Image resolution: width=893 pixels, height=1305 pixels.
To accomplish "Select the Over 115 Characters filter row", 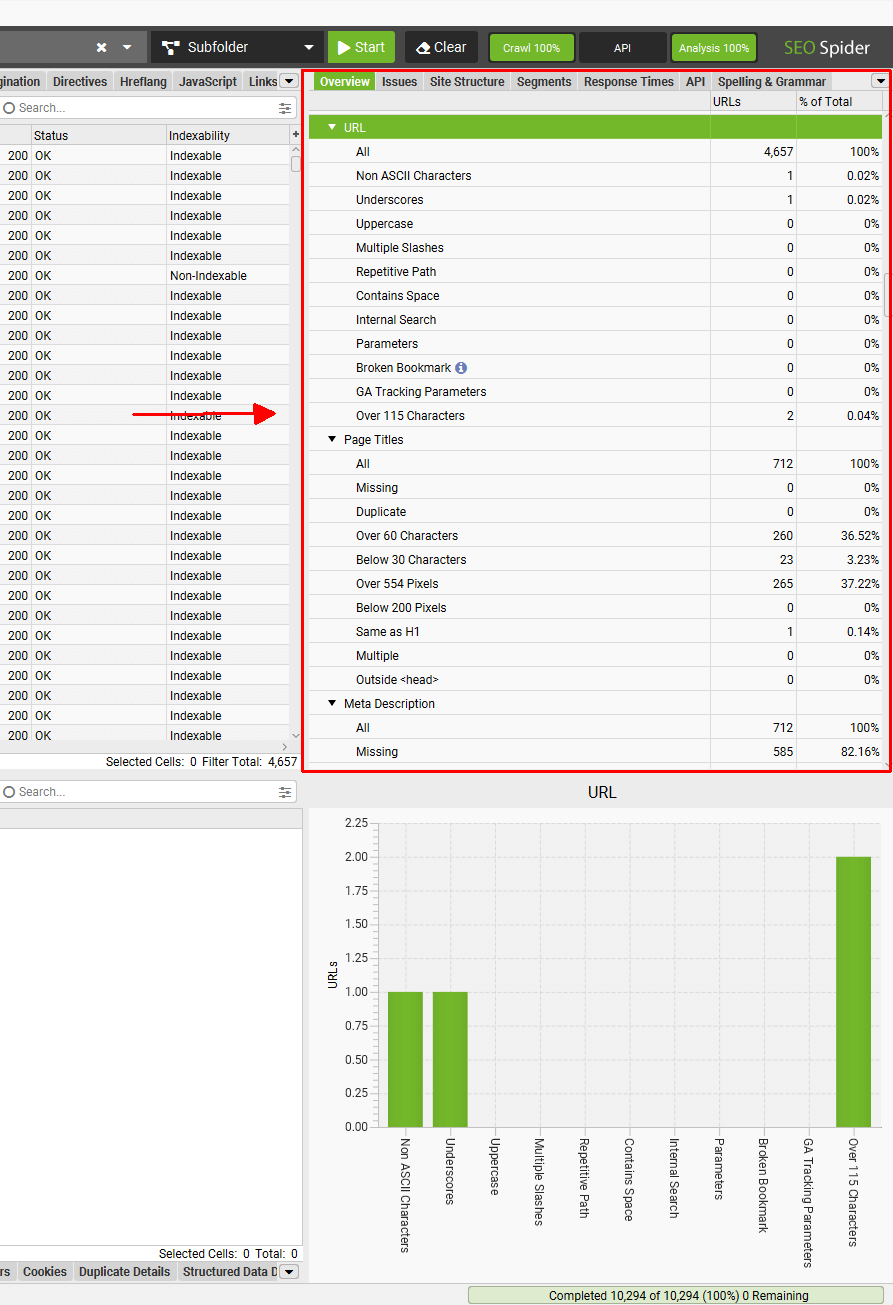I will pyautogui.click(x=596, y=416).
